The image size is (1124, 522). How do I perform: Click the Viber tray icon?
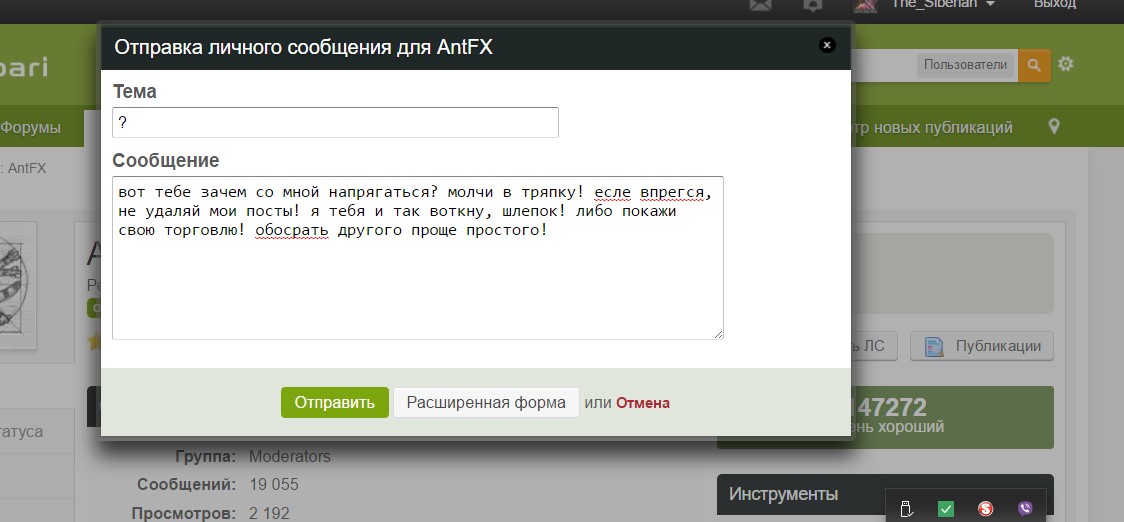(x=1024, y=508)
